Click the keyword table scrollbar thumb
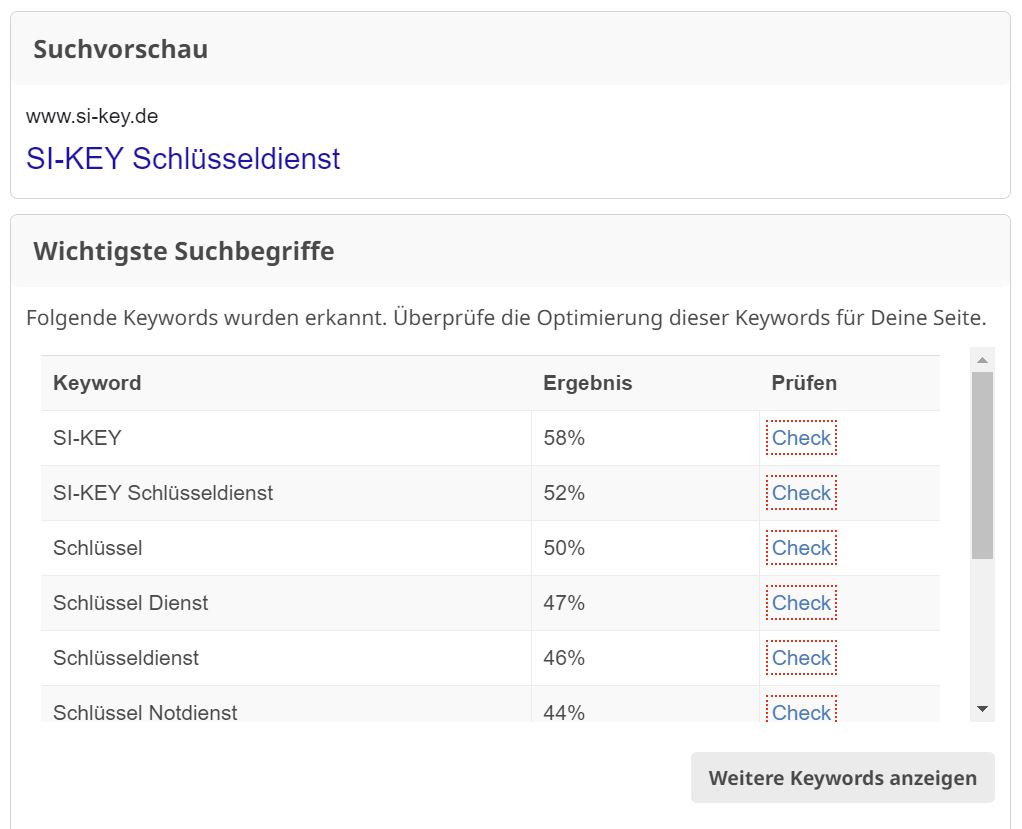 click(x=982, y=465)
